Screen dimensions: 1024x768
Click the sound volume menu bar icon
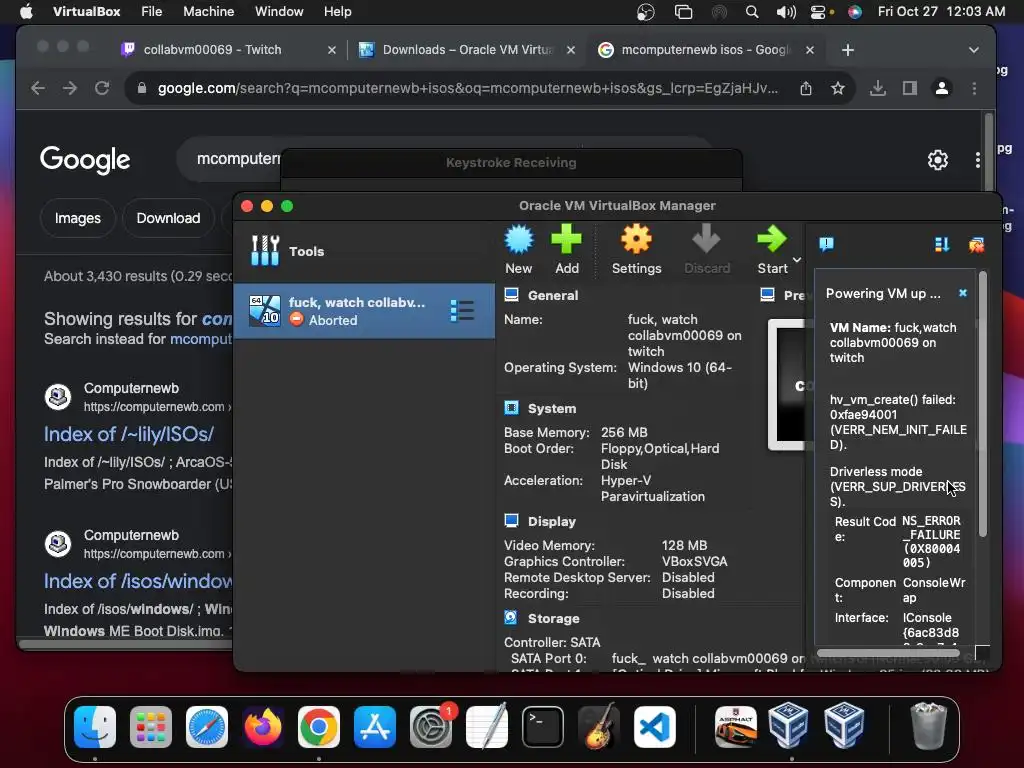click(786, 12)
